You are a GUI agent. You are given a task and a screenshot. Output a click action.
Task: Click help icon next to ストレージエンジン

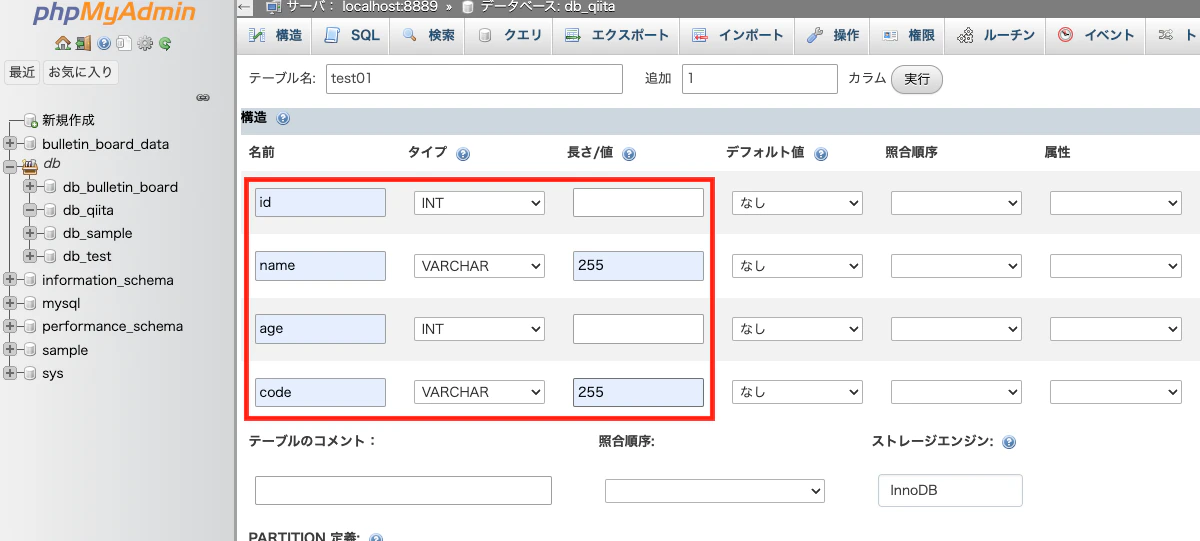[x=1009, y=442]
